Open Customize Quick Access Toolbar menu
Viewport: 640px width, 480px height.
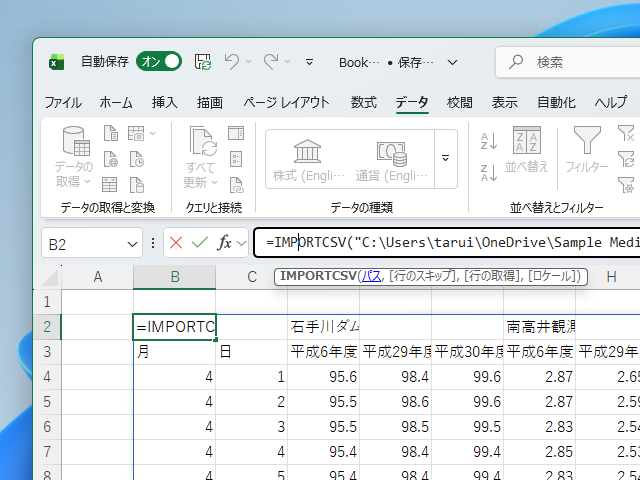coord(309,62)
